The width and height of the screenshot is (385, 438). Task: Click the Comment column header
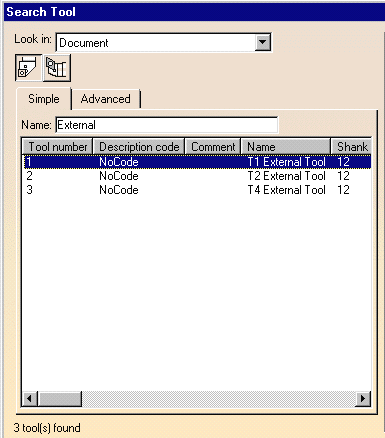pos(213,147)
